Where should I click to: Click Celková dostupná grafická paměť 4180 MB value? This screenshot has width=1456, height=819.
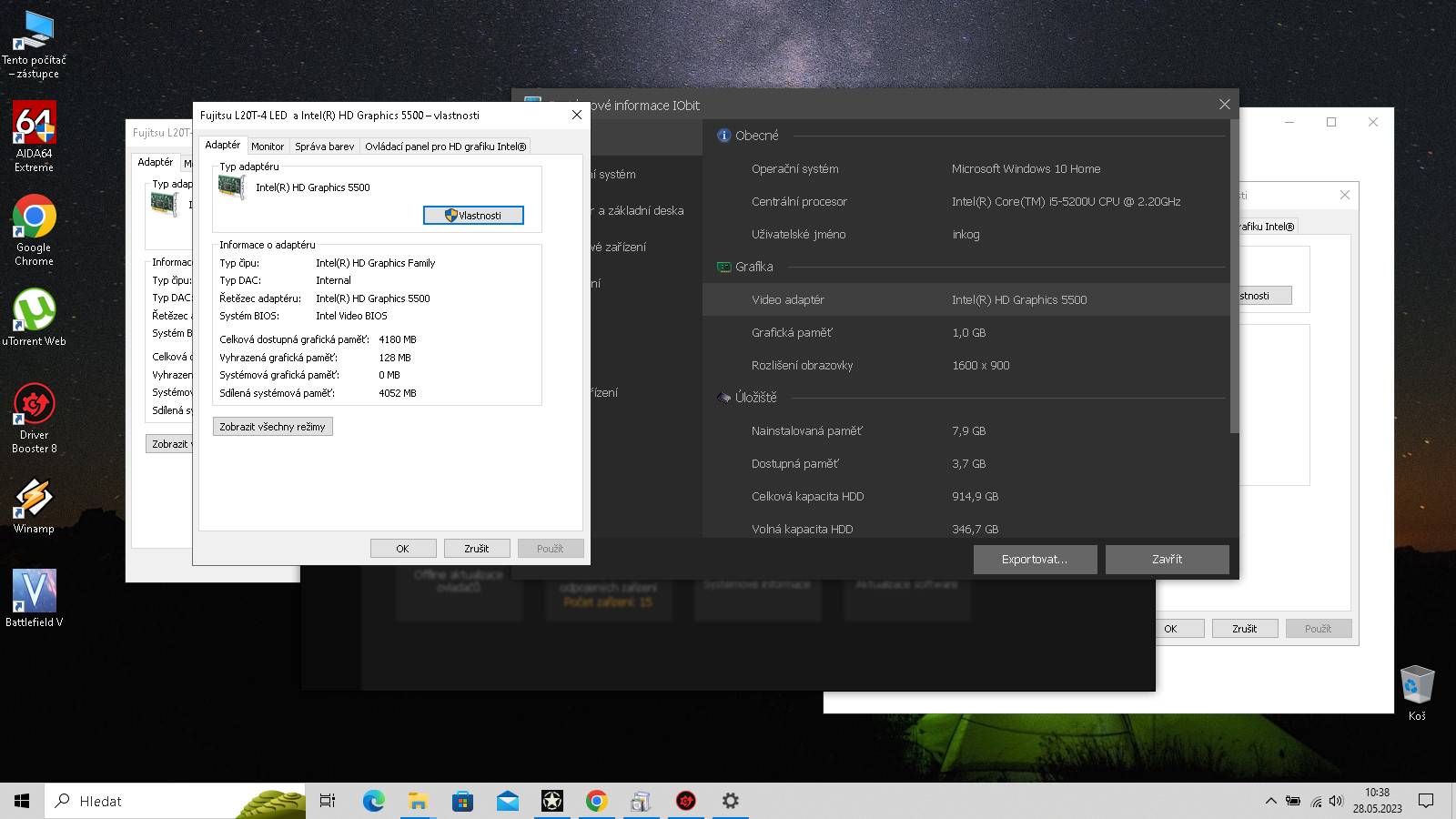pyautogui.click(x=397, y=339)
